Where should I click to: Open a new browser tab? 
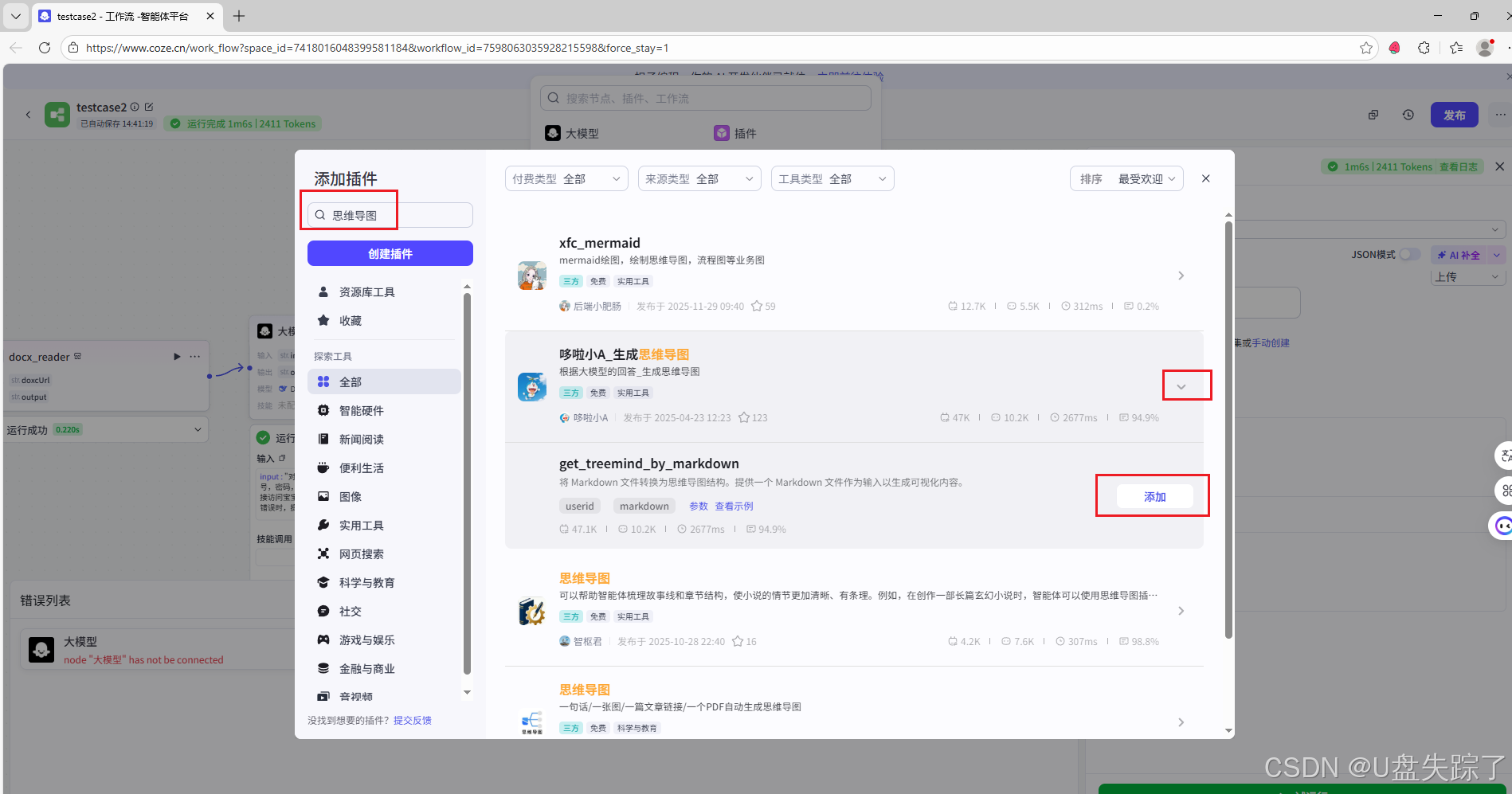[239, 16]
